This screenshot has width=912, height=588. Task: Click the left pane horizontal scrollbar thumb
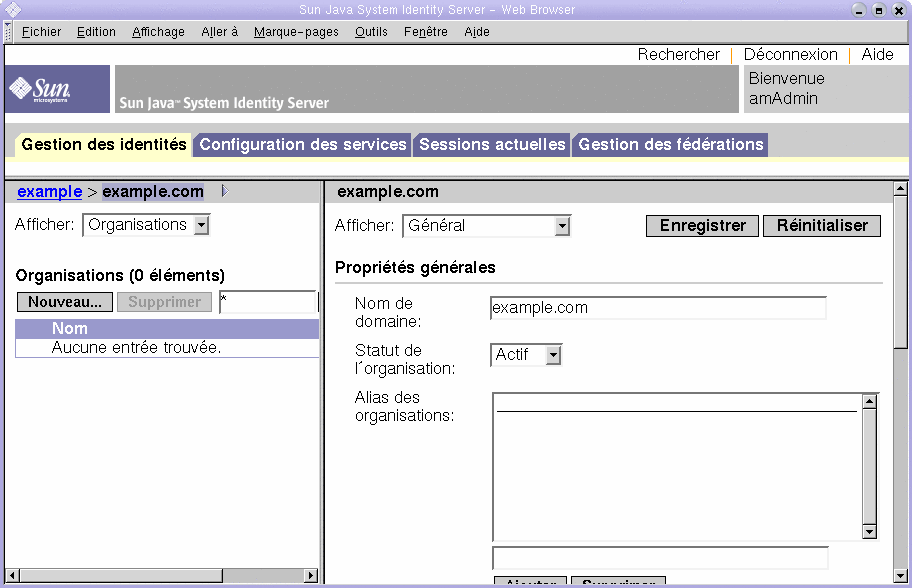coord(121,576)
